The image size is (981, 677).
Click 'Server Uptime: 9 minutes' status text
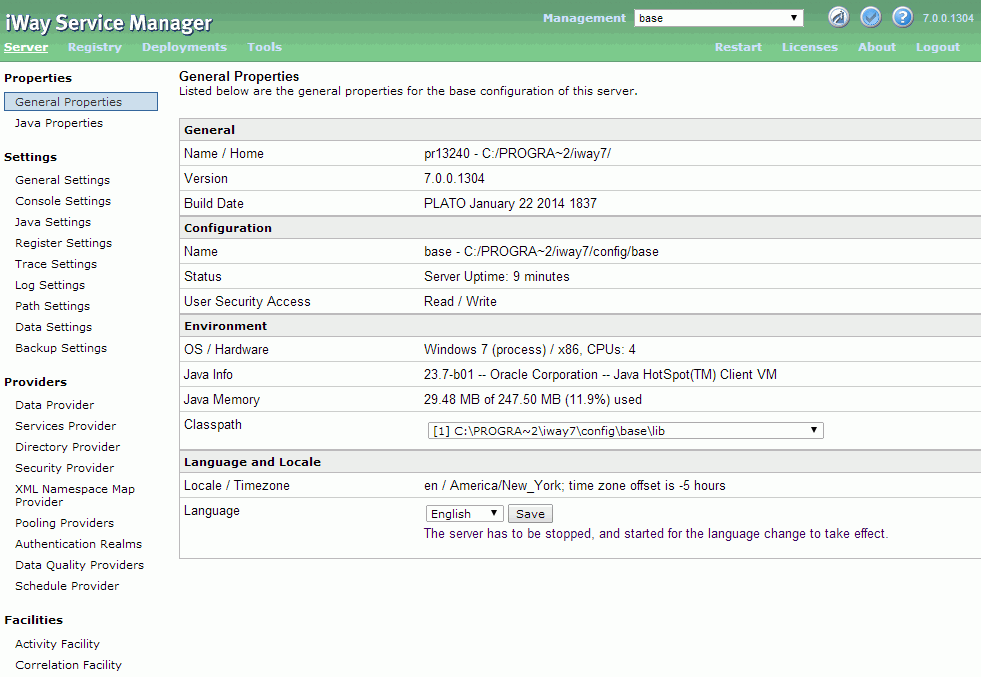[497, 277]
